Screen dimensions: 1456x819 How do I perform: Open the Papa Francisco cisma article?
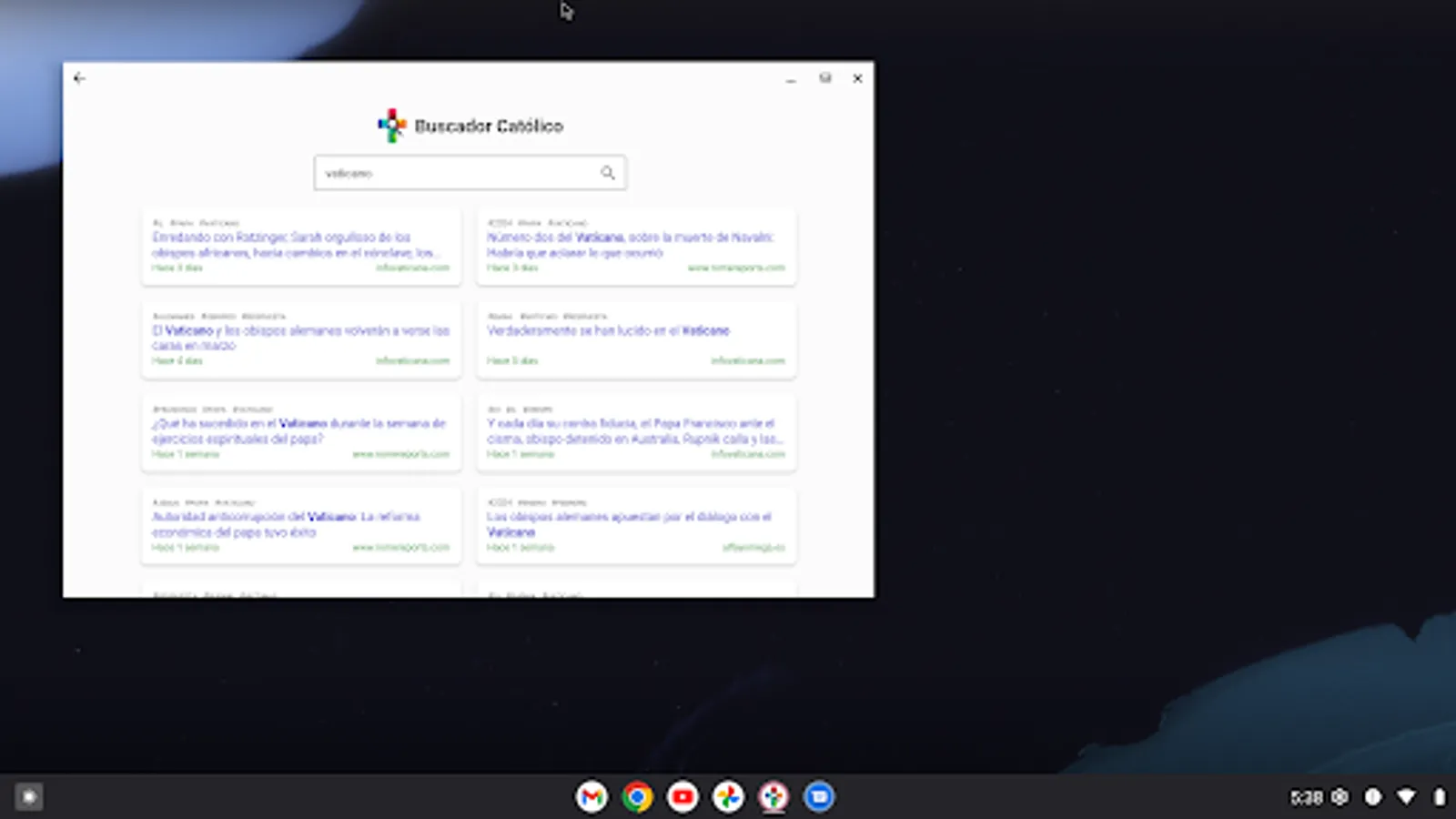[x=632, y=430]
